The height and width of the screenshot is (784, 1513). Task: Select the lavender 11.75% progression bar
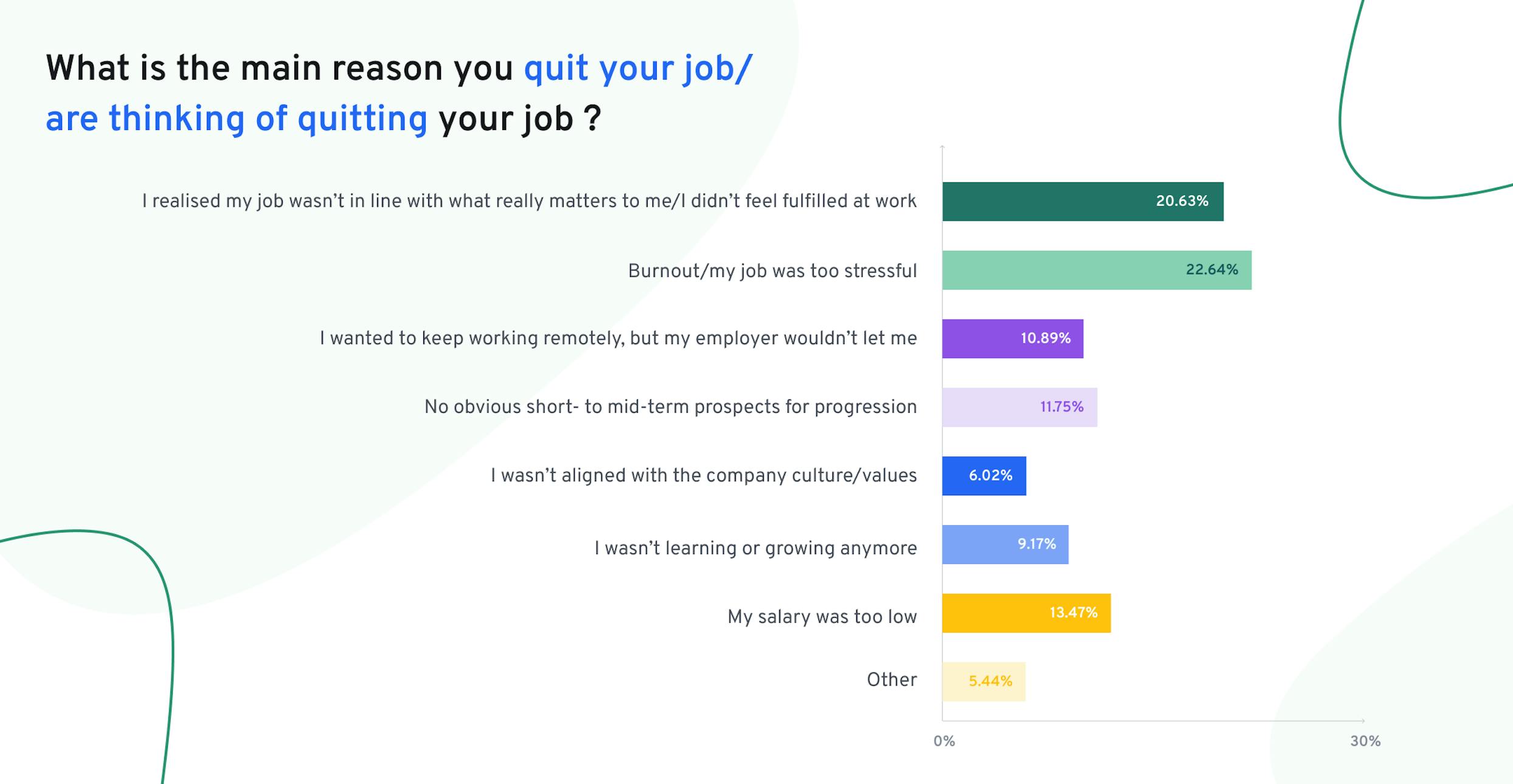[x=1019, y=407]
